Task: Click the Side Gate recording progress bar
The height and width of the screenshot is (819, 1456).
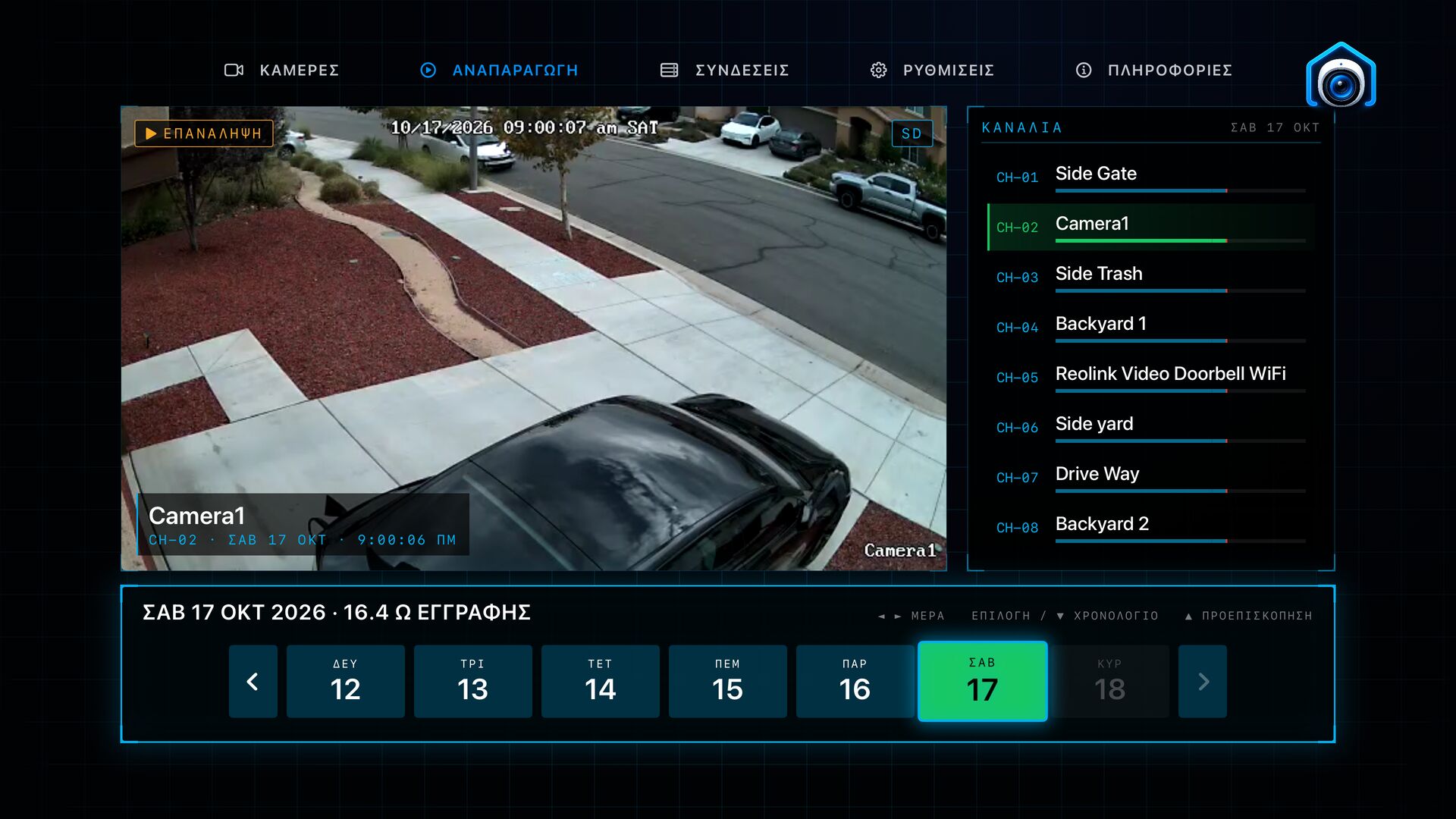Action: coord(1180,190)
